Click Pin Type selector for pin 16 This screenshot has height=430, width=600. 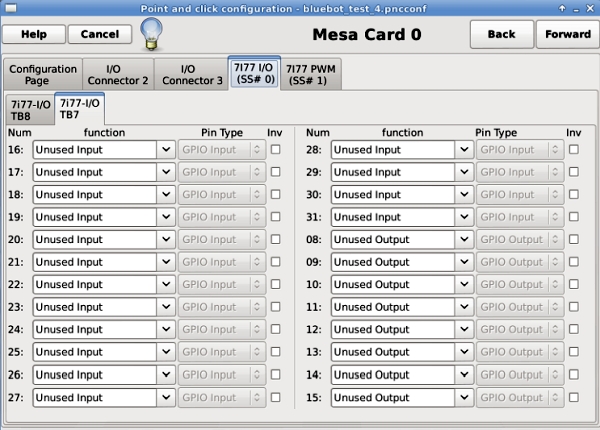click(x=222, y=150)
